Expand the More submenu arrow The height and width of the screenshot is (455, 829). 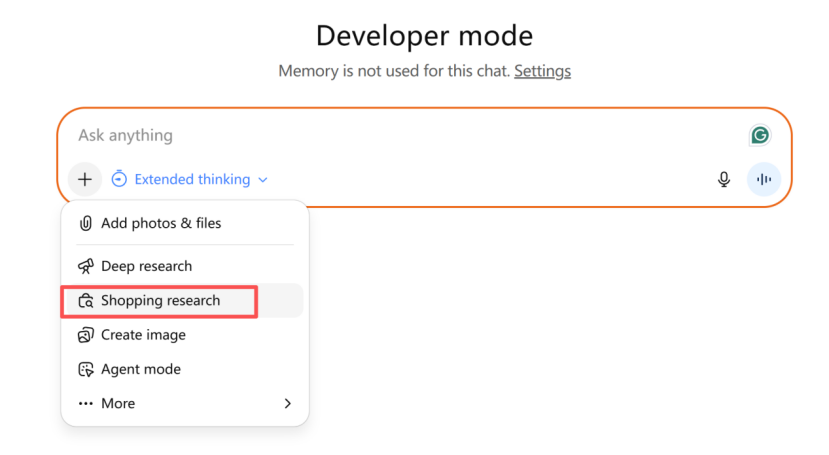click(288, 403)
